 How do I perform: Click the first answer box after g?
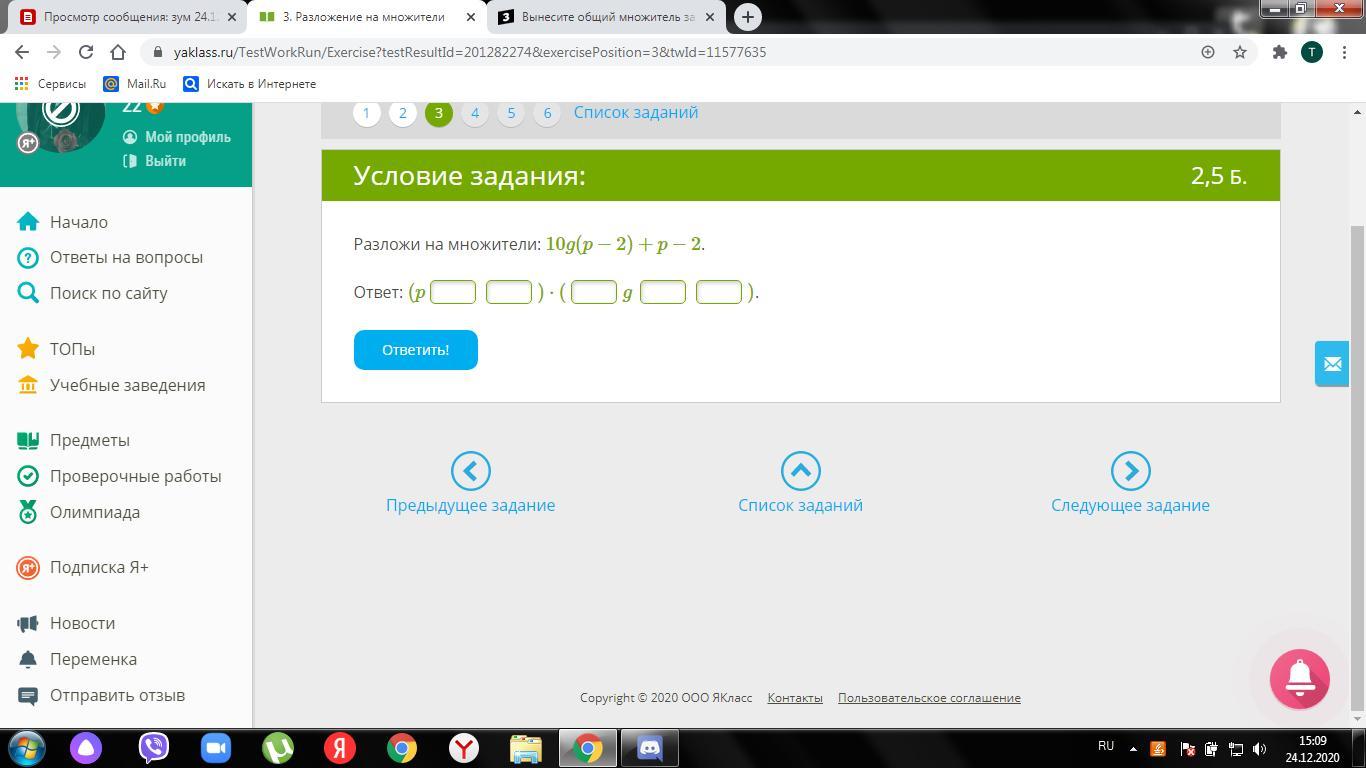tap(663, 292)
